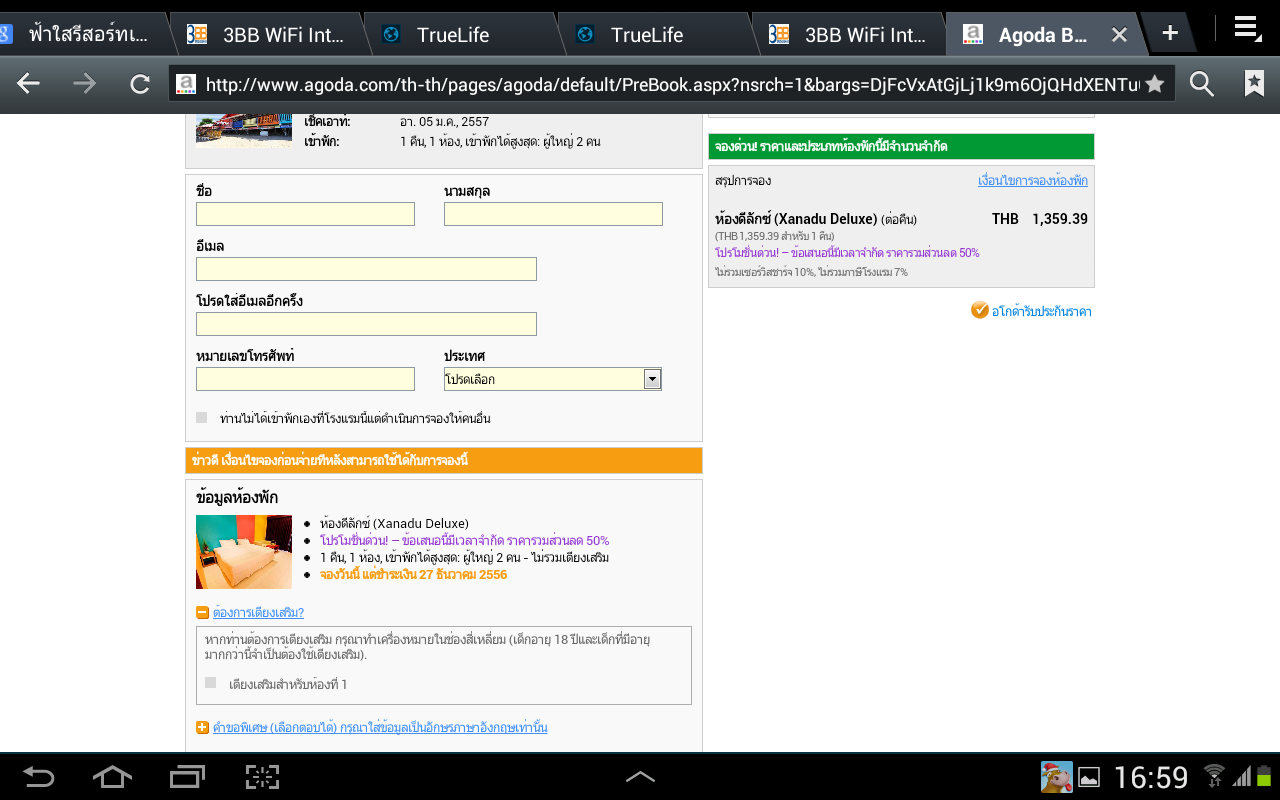1280x800 pixels.
Task: Focus the หมายเลขโทรศัพท์ phone field
Action: (305, 379)
